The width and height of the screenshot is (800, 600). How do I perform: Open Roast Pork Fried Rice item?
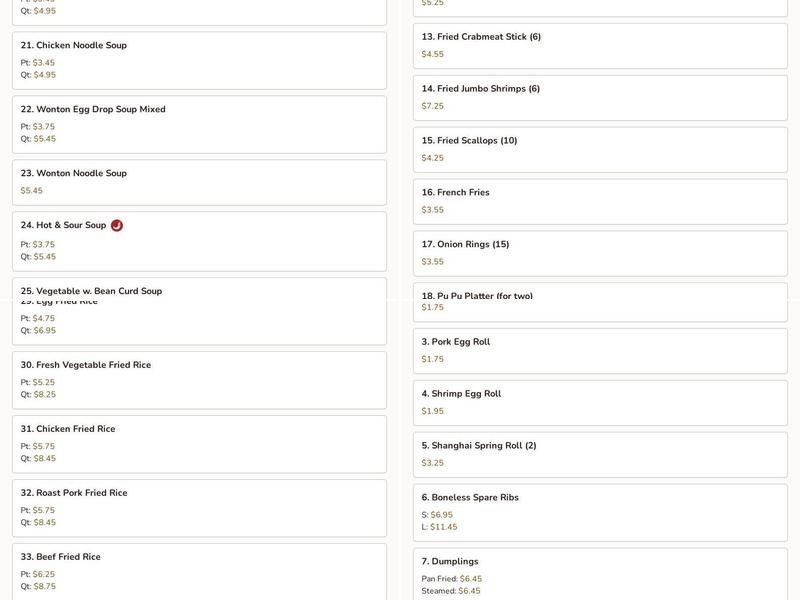pos(199,507)
